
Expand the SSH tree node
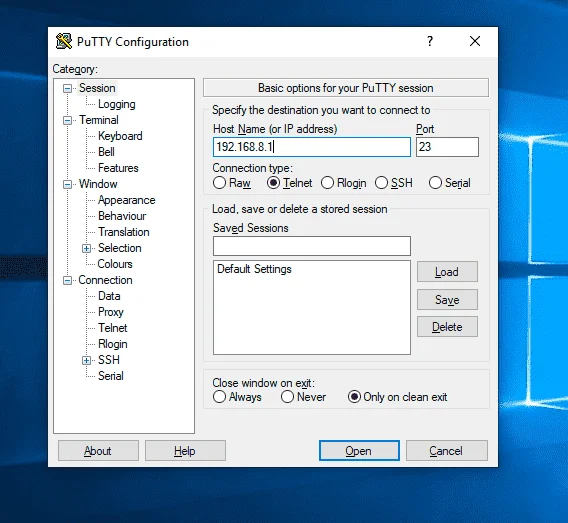[86, 360]
